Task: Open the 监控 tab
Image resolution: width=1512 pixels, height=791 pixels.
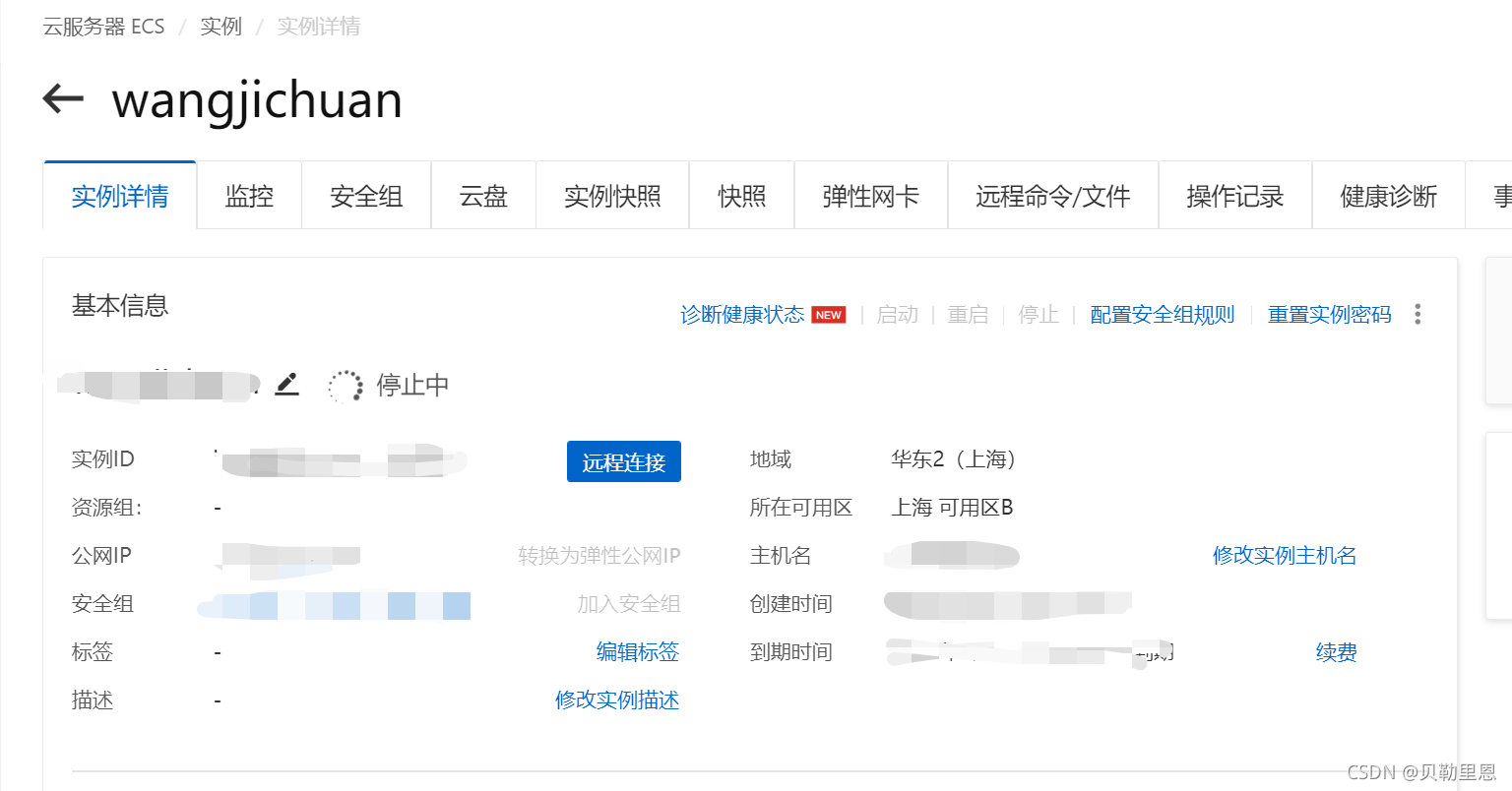Action: pos(249,196)
